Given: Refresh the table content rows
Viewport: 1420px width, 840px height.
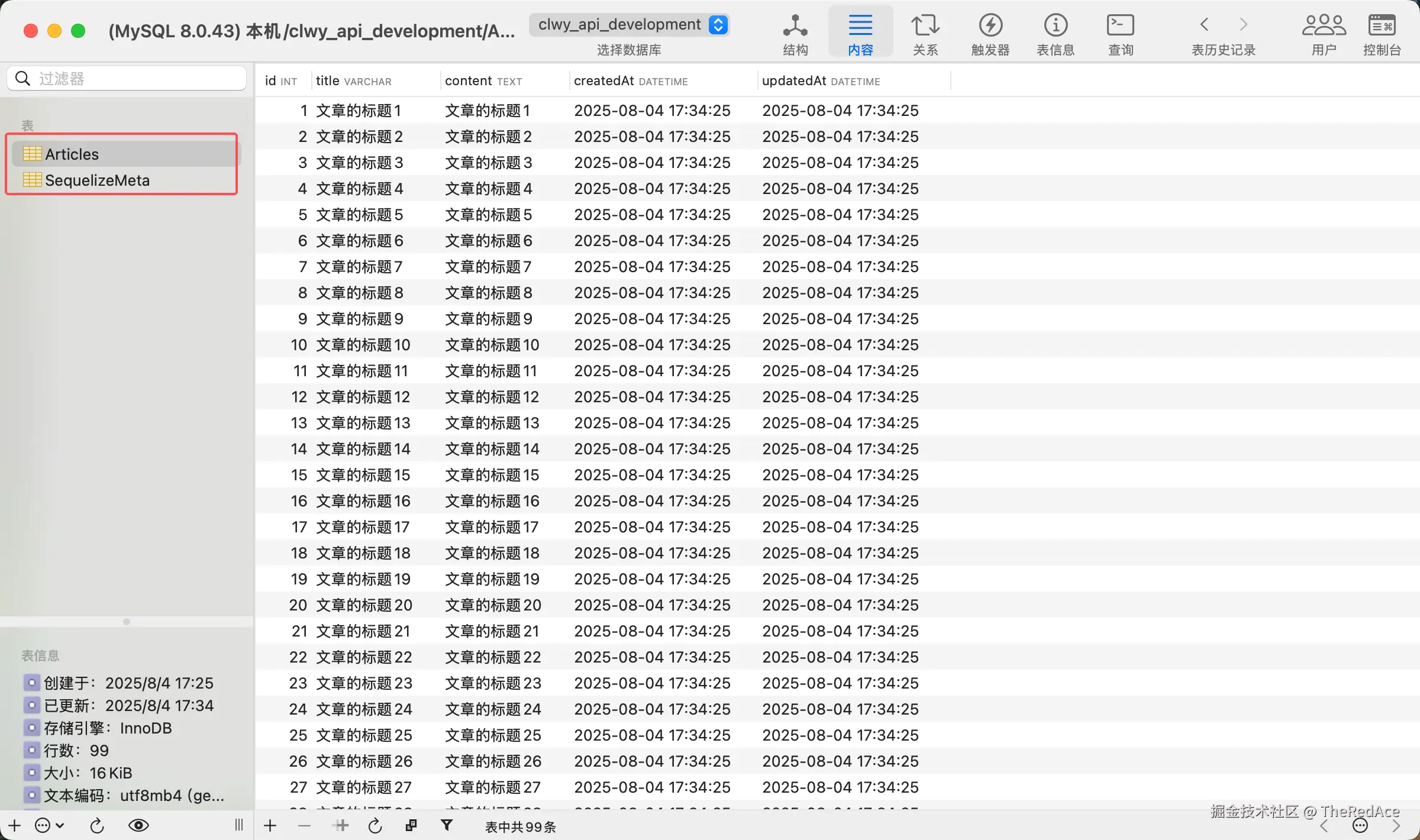Looking at the screenshot, I should 375,825.
